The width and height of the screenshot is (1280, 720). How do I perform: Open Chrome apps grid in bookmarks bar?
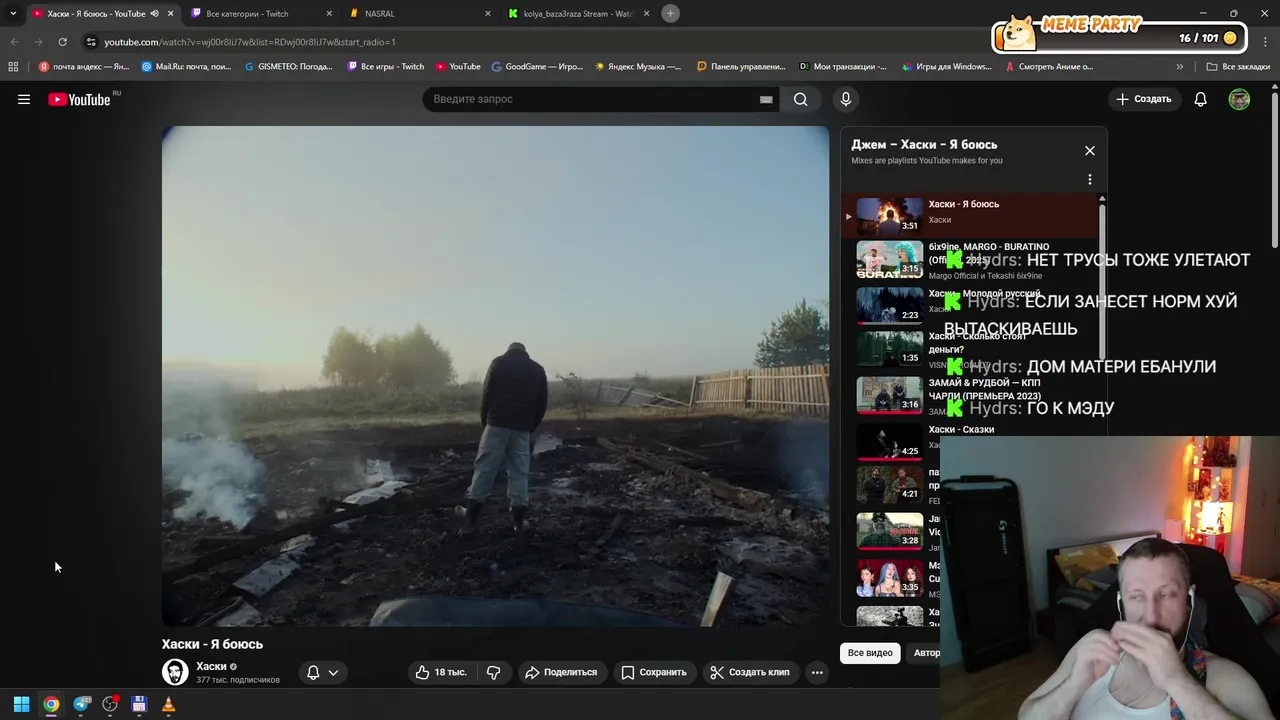pyautogui.click(x=13, y=67)
